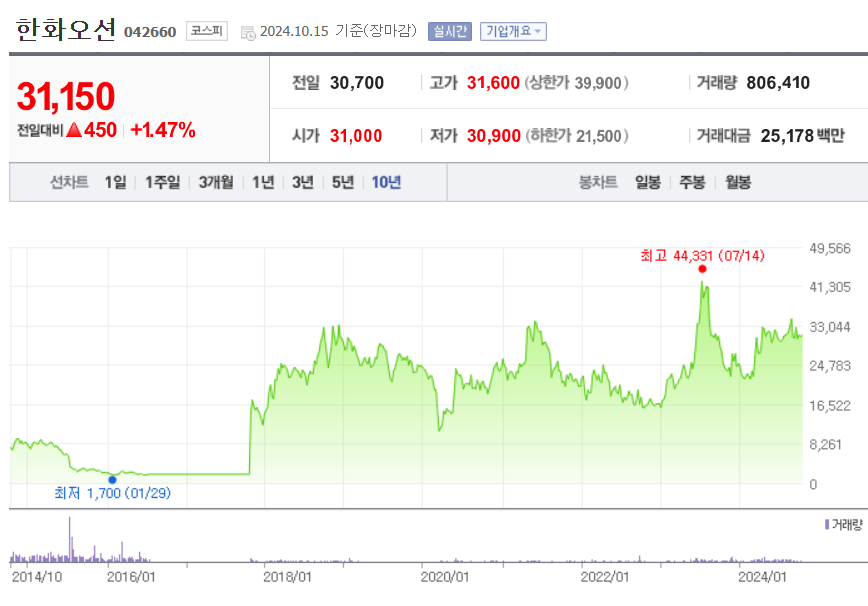Click the 16,522 y-axis value

[x=830, y=406]
